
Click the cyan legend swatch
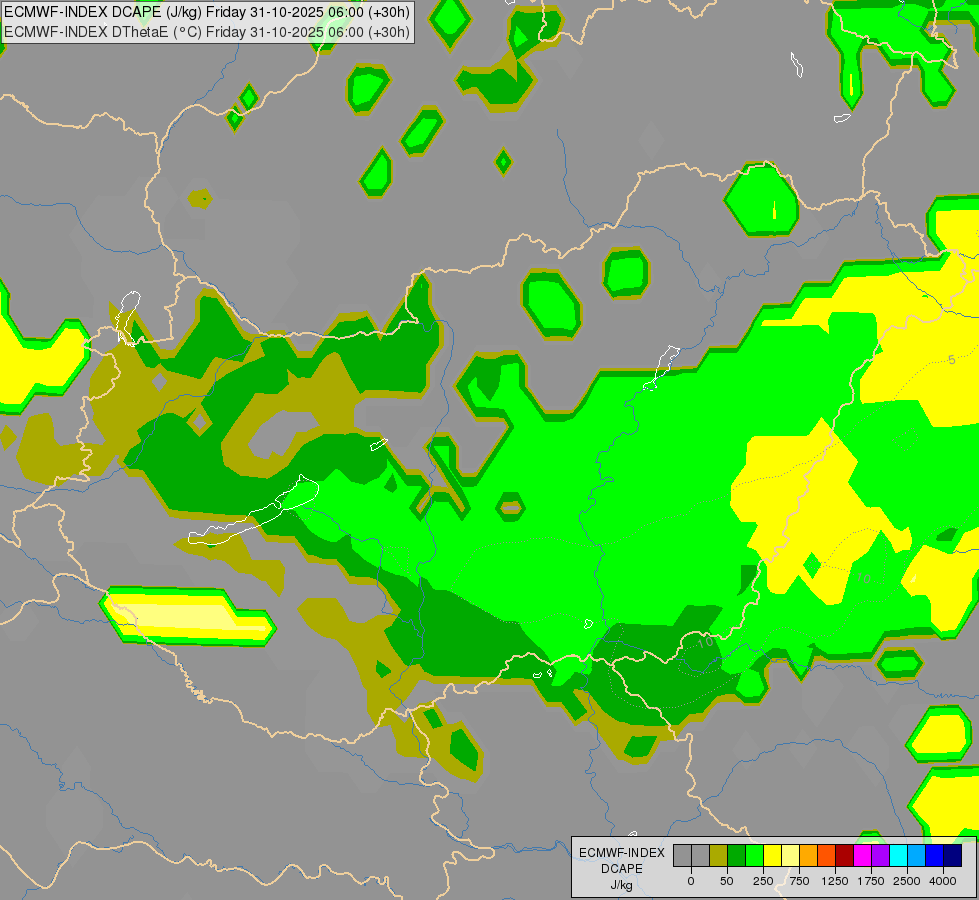click(898, 856)
